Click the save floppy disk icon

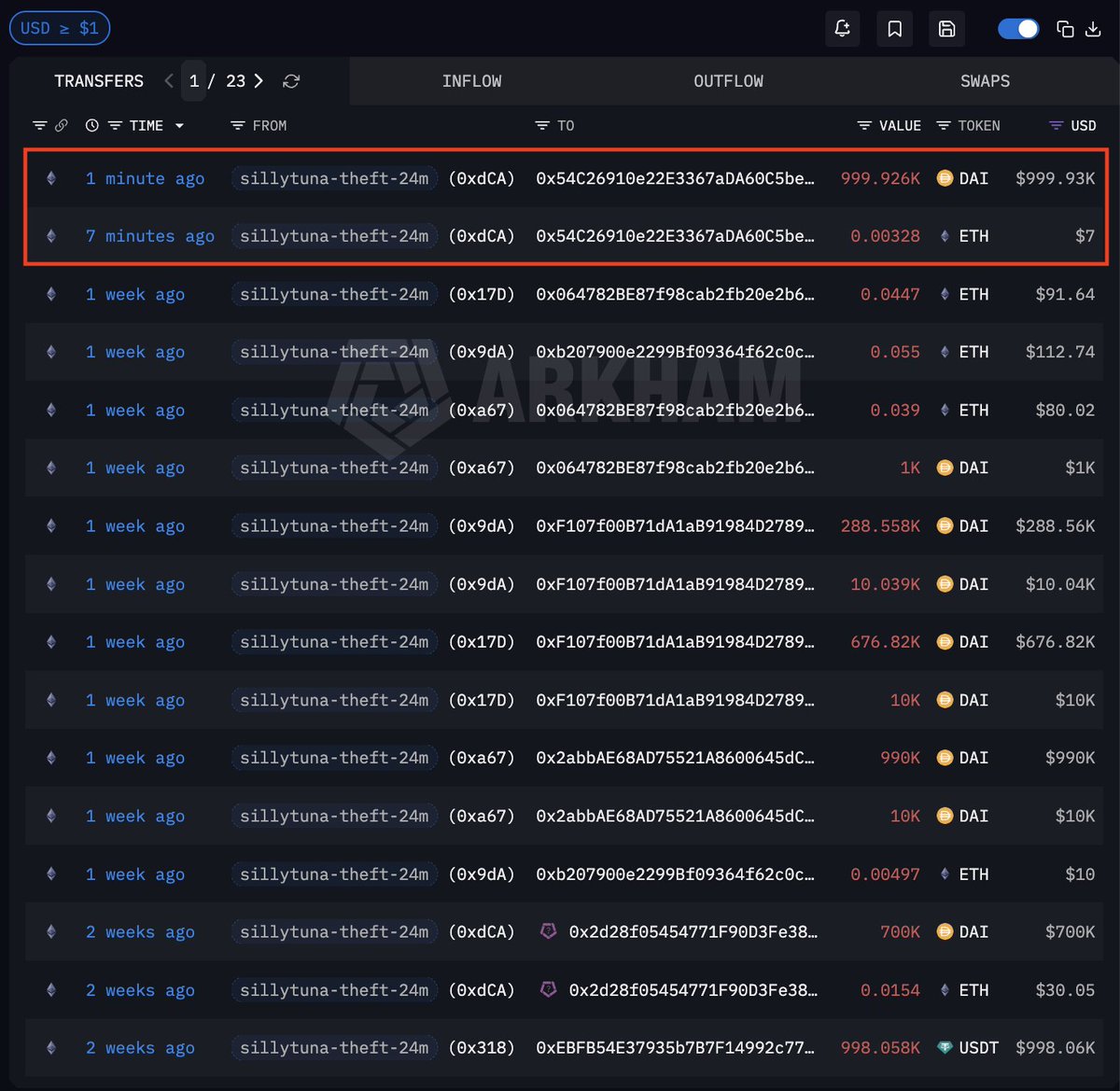point(946,29)
